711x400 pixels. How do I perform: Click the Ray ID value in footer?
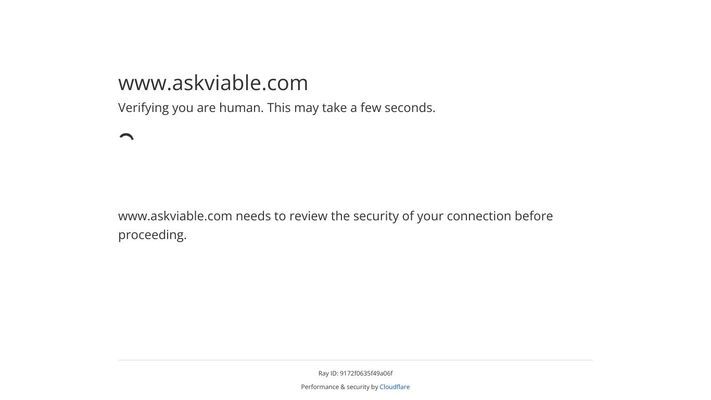tap(366, 373)
